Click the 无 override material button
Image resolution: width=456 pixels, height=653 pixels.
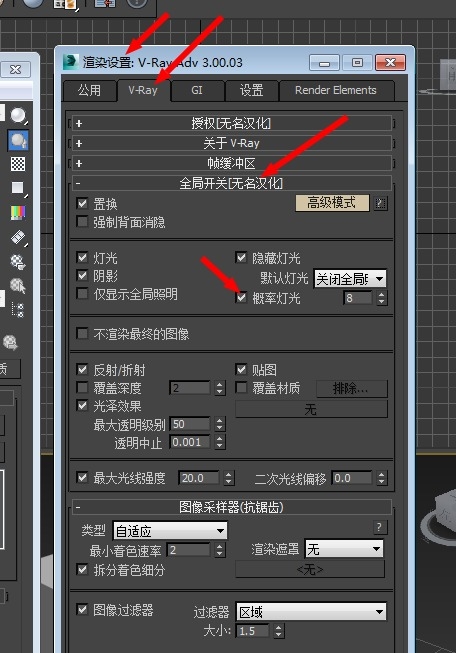pos(311,409)
